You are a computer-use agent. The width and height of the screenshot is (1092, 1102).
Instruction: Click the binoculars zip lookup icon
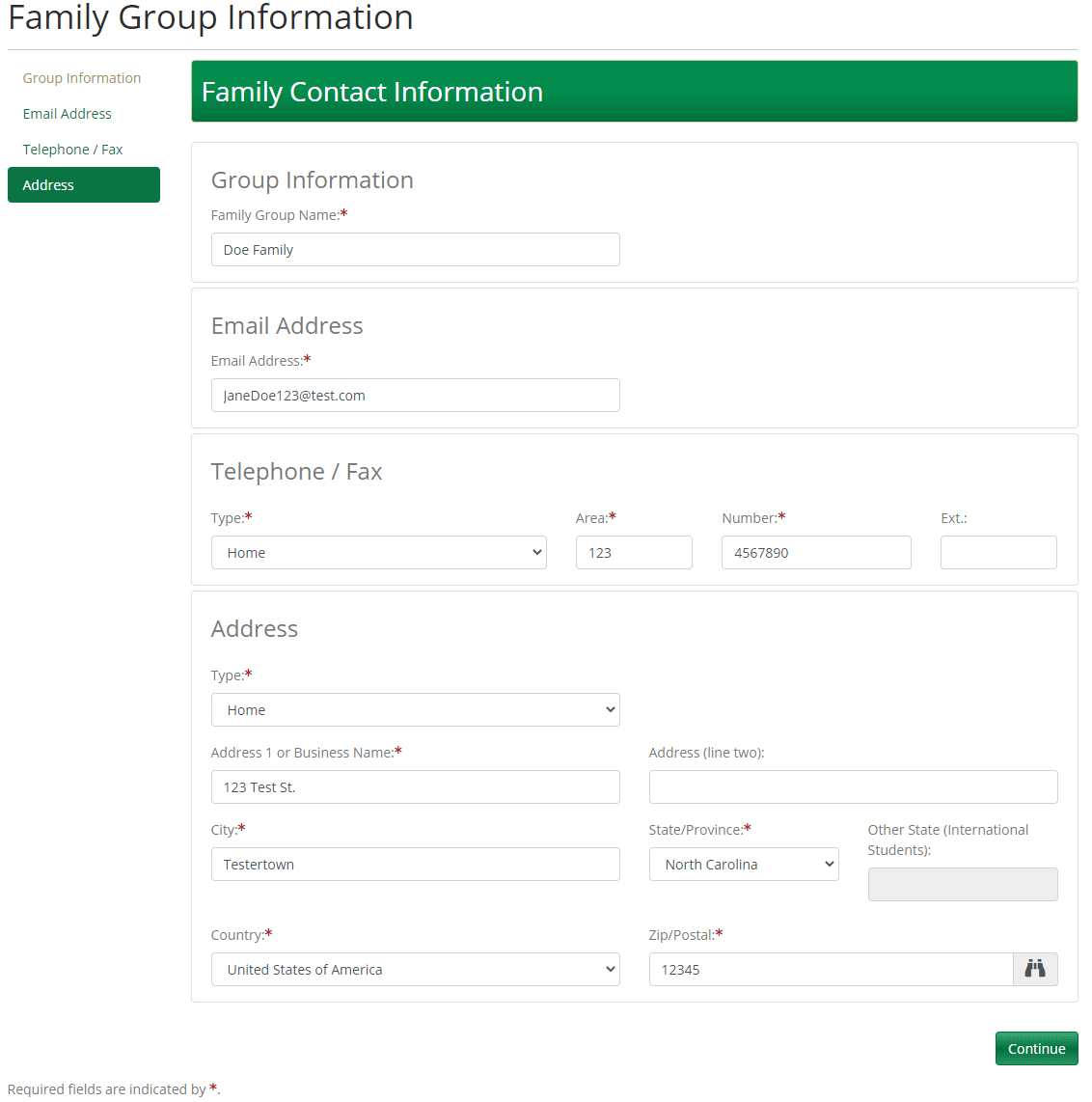pos(1035,969)
